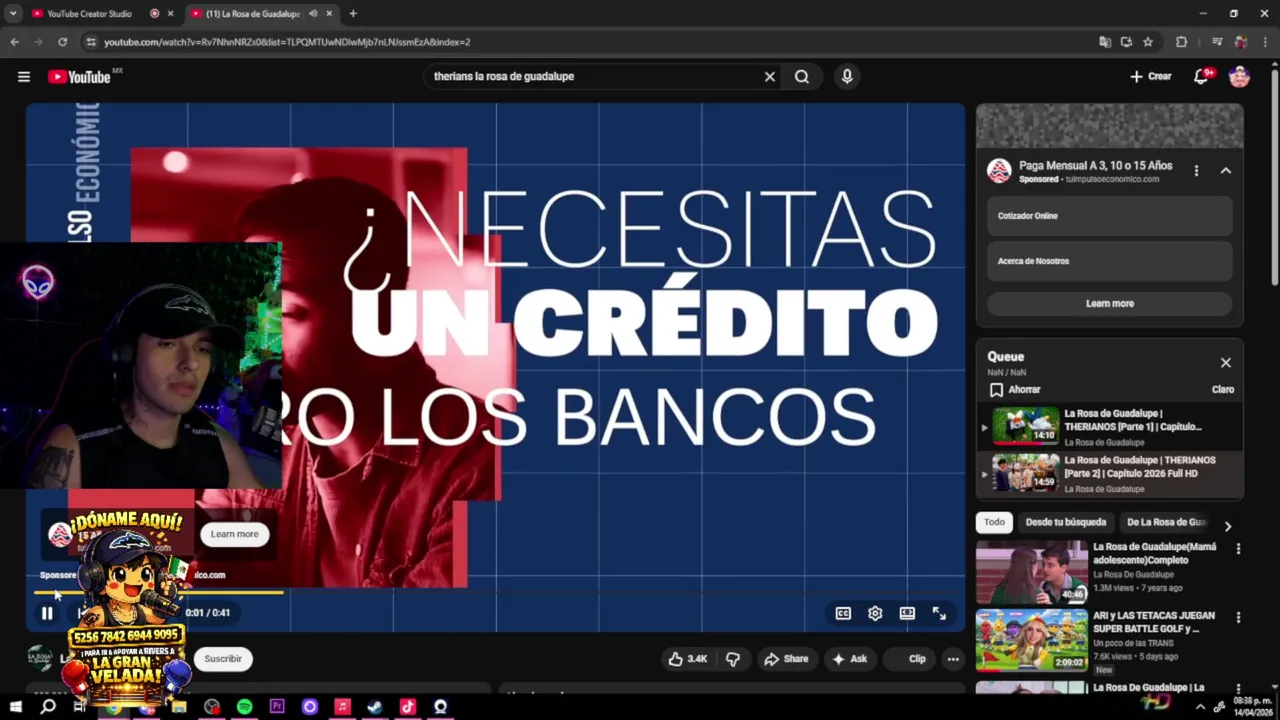Reload the current page
The width and height of the screenshot is (1280, 720).
pyautogui.click(x=62, y=42)
